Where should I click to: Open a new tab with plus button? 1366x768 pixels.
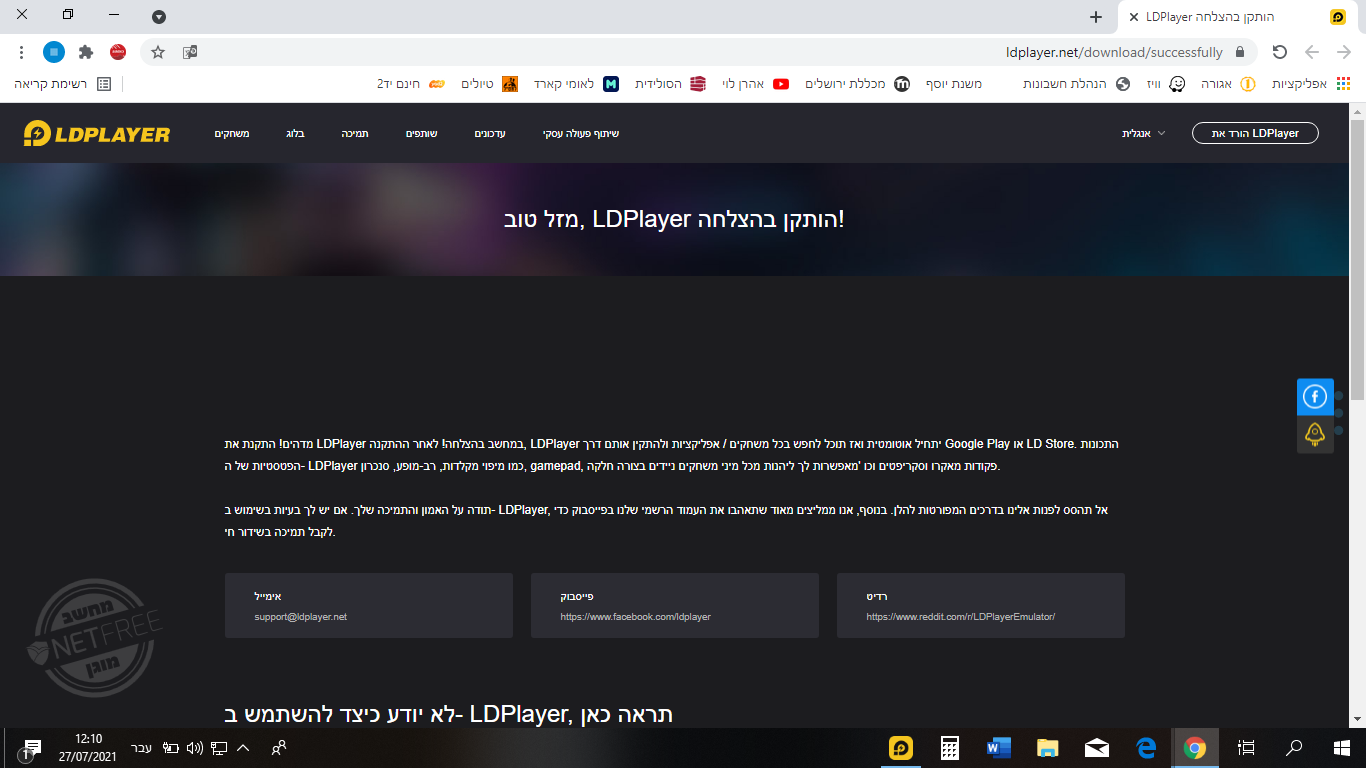(x=1096, y=17)
